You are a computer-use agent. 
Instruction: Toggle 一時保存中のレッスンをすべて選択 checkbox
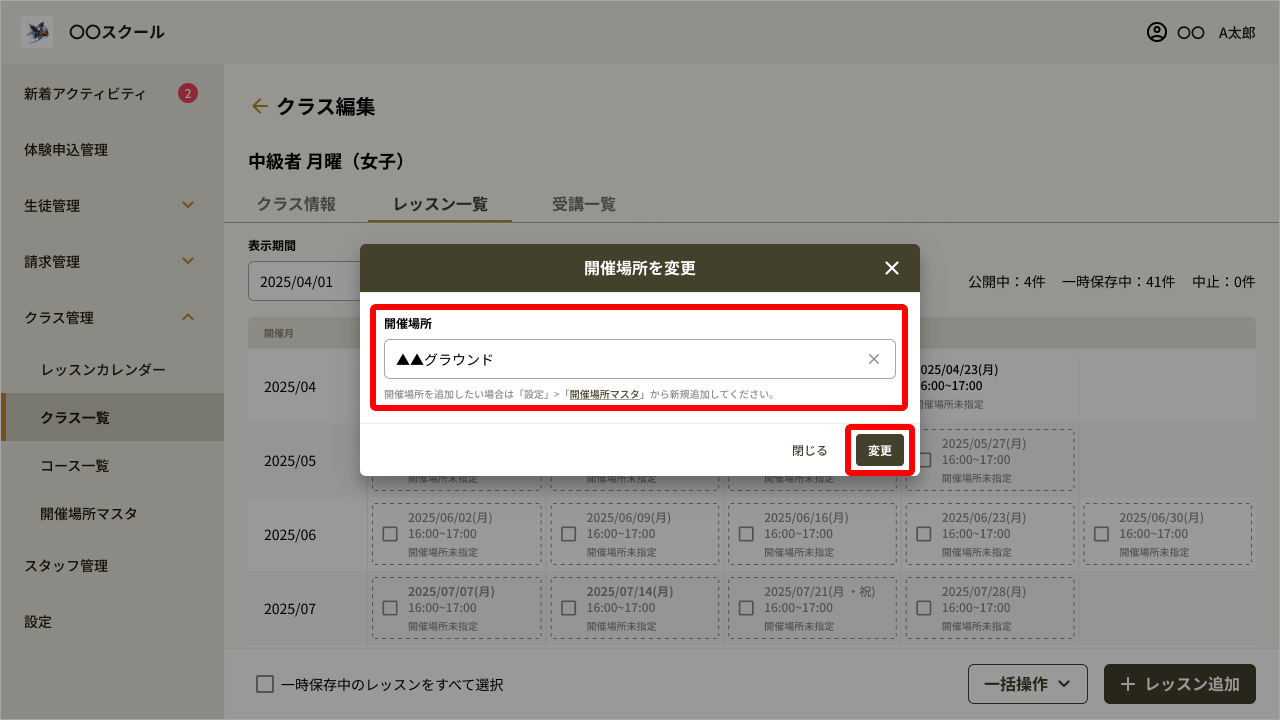[265, 684]
